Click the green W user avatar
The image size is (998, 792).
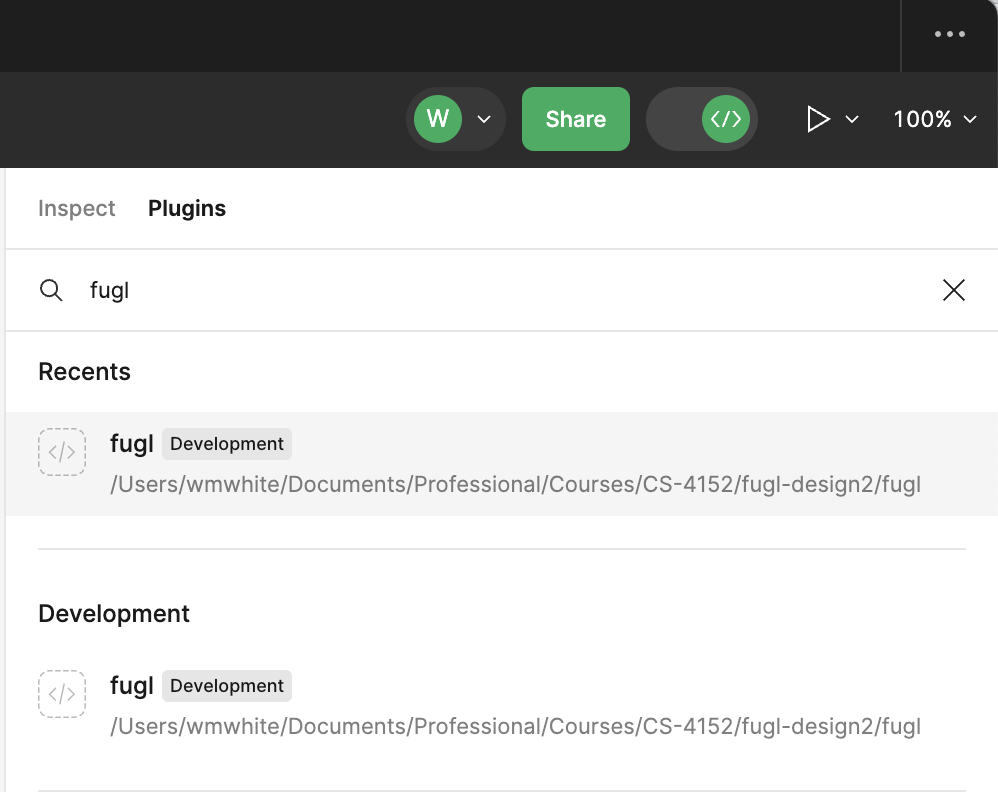(437, 119)
